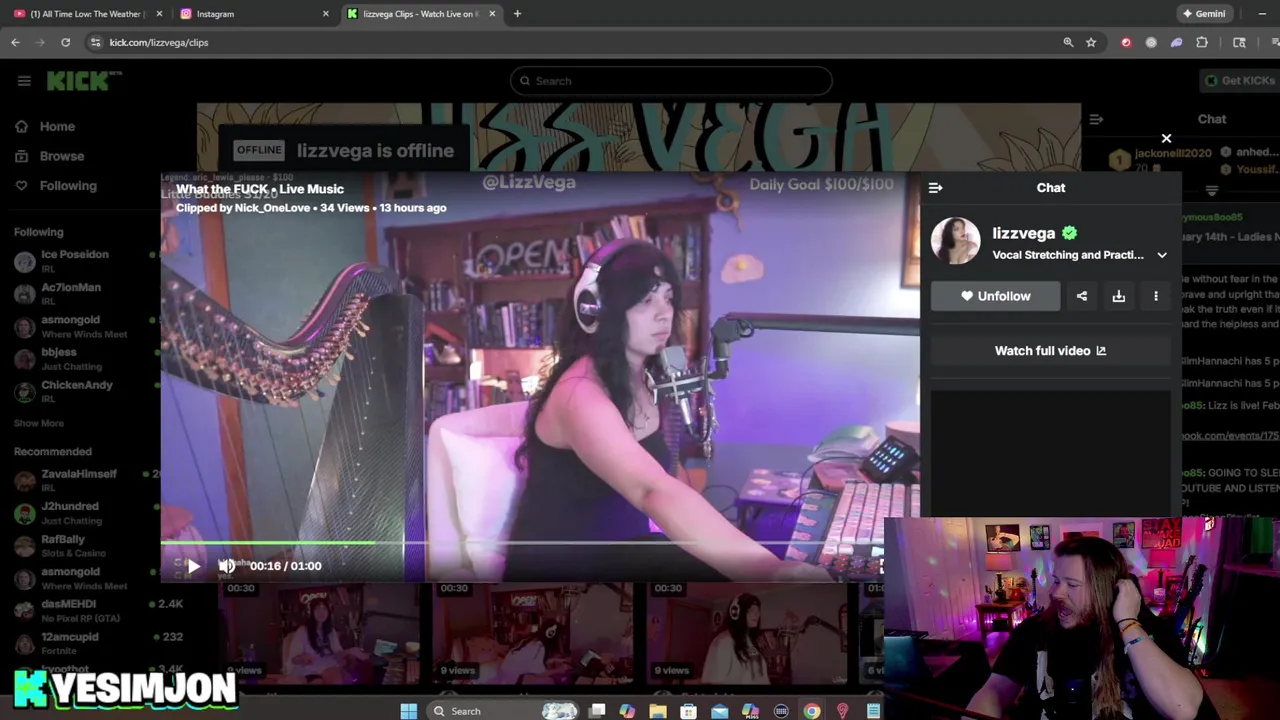Image resolution: width=1280 pixels, height=720 pixels.
Task: Click the address bar URL
Action: (159, 42)
